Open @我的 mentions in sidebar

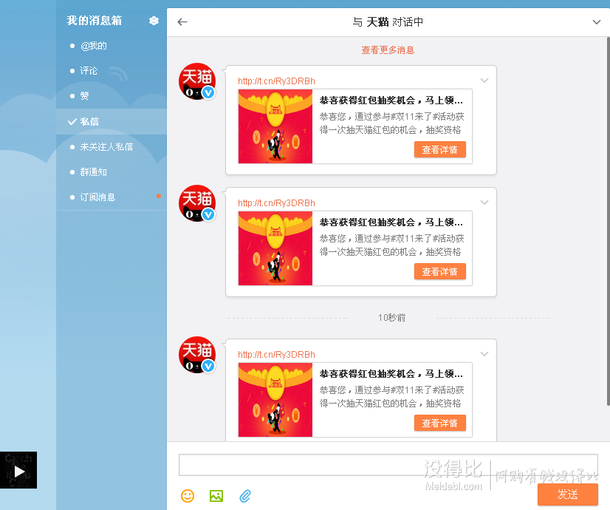93,46
